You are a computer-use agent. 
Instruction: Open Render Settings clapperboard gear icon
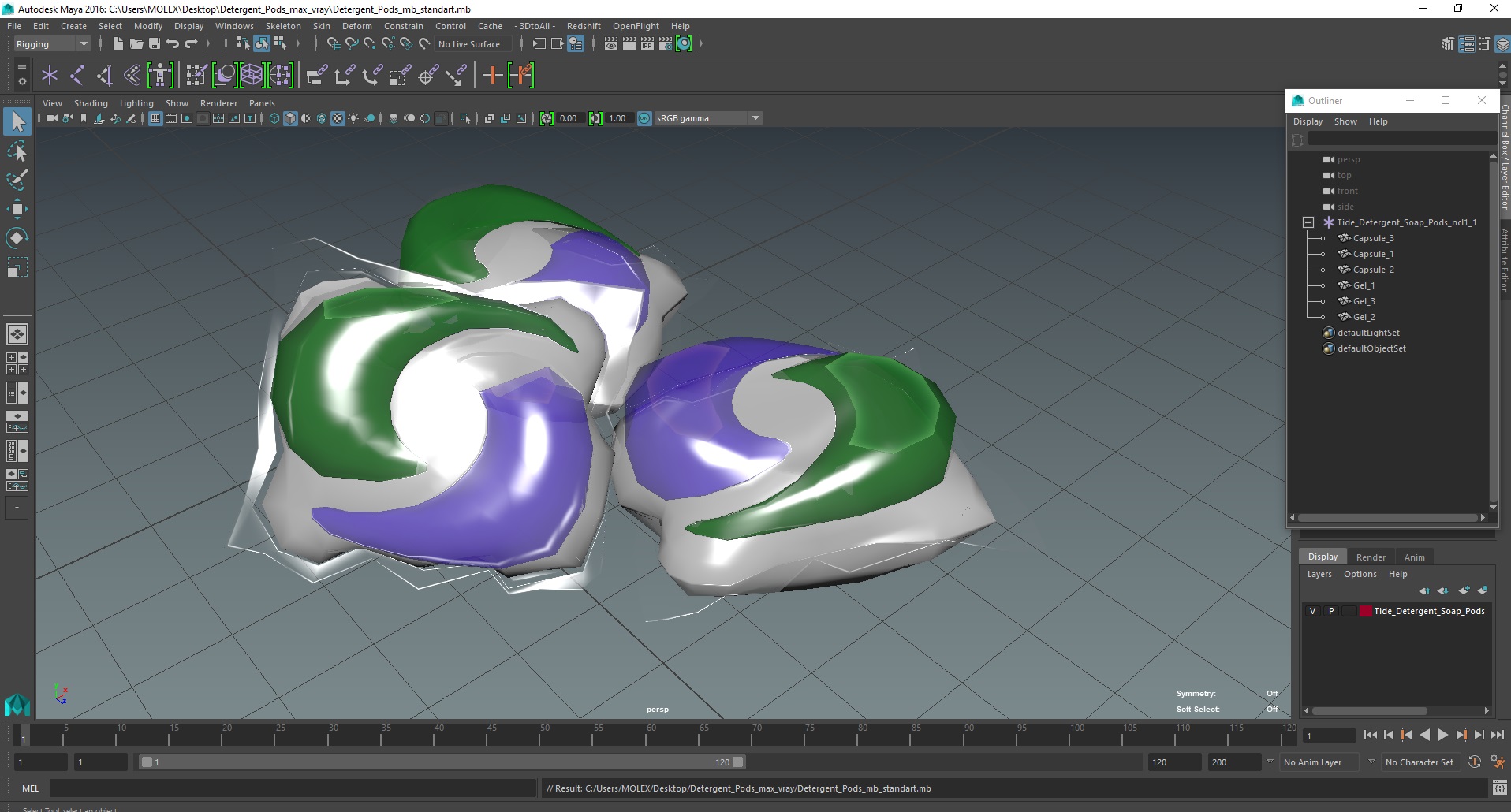tap(666, 44)
